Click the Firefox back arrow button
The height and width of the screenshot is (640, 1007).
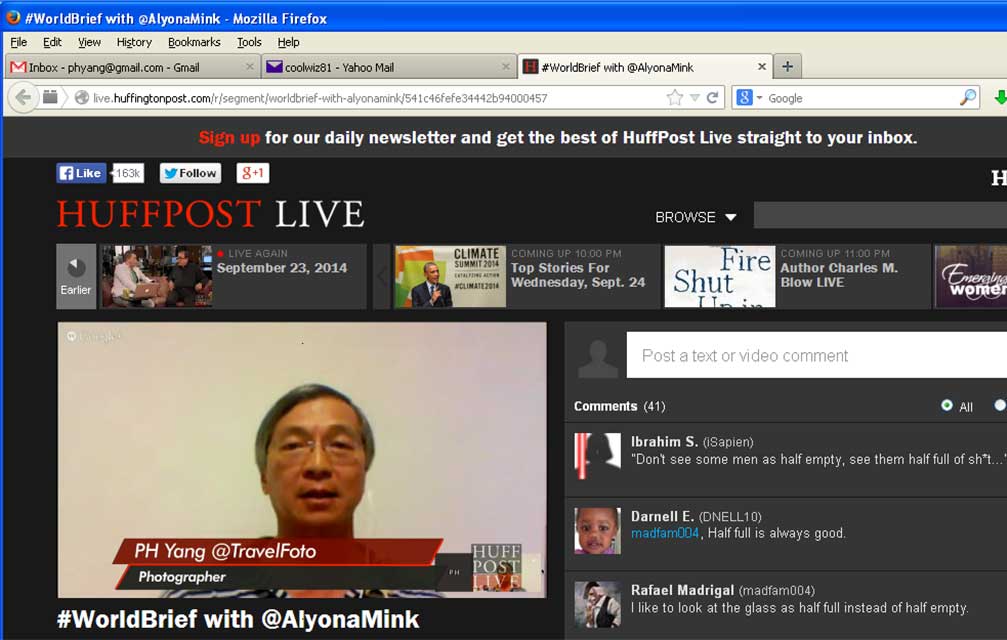[x=22, y=98]
